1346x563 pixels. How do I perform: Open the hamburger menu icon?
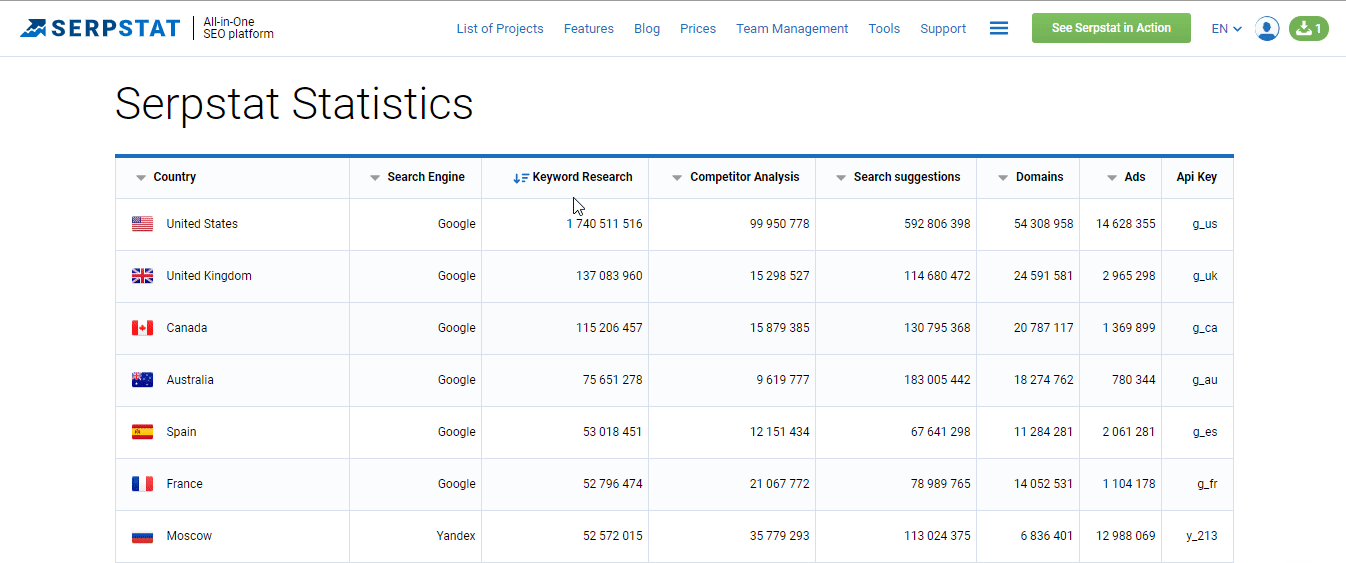[x=998, y=28]
